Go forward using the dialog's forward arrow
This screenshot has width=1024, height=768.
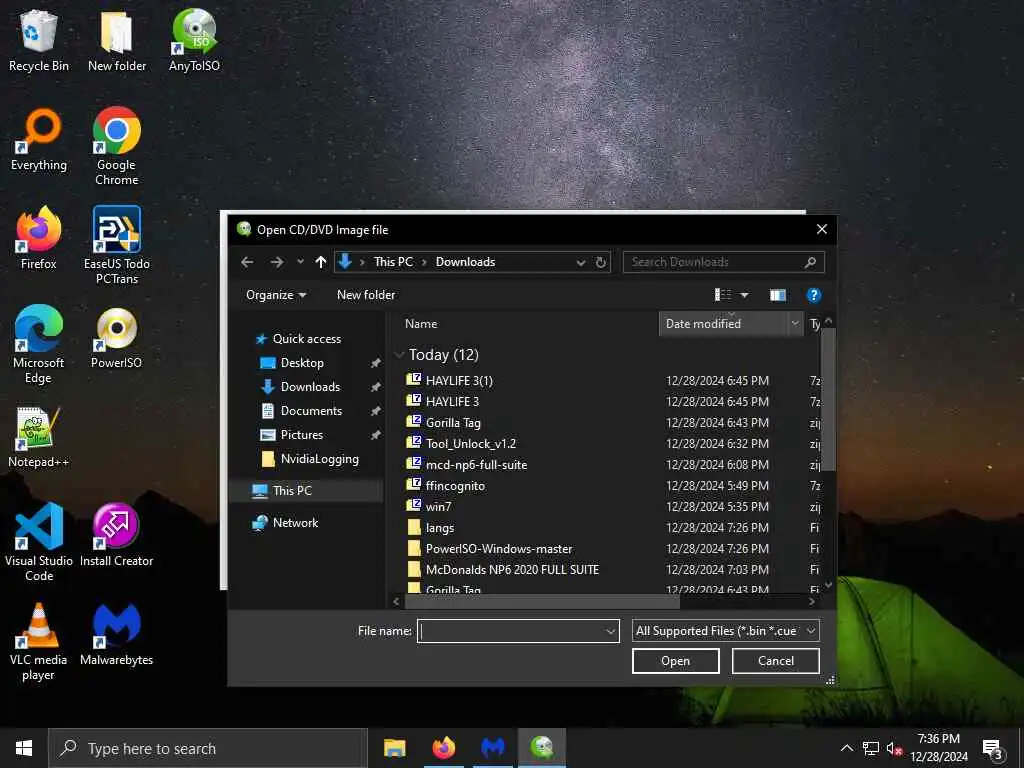click(x=277, y=262)
